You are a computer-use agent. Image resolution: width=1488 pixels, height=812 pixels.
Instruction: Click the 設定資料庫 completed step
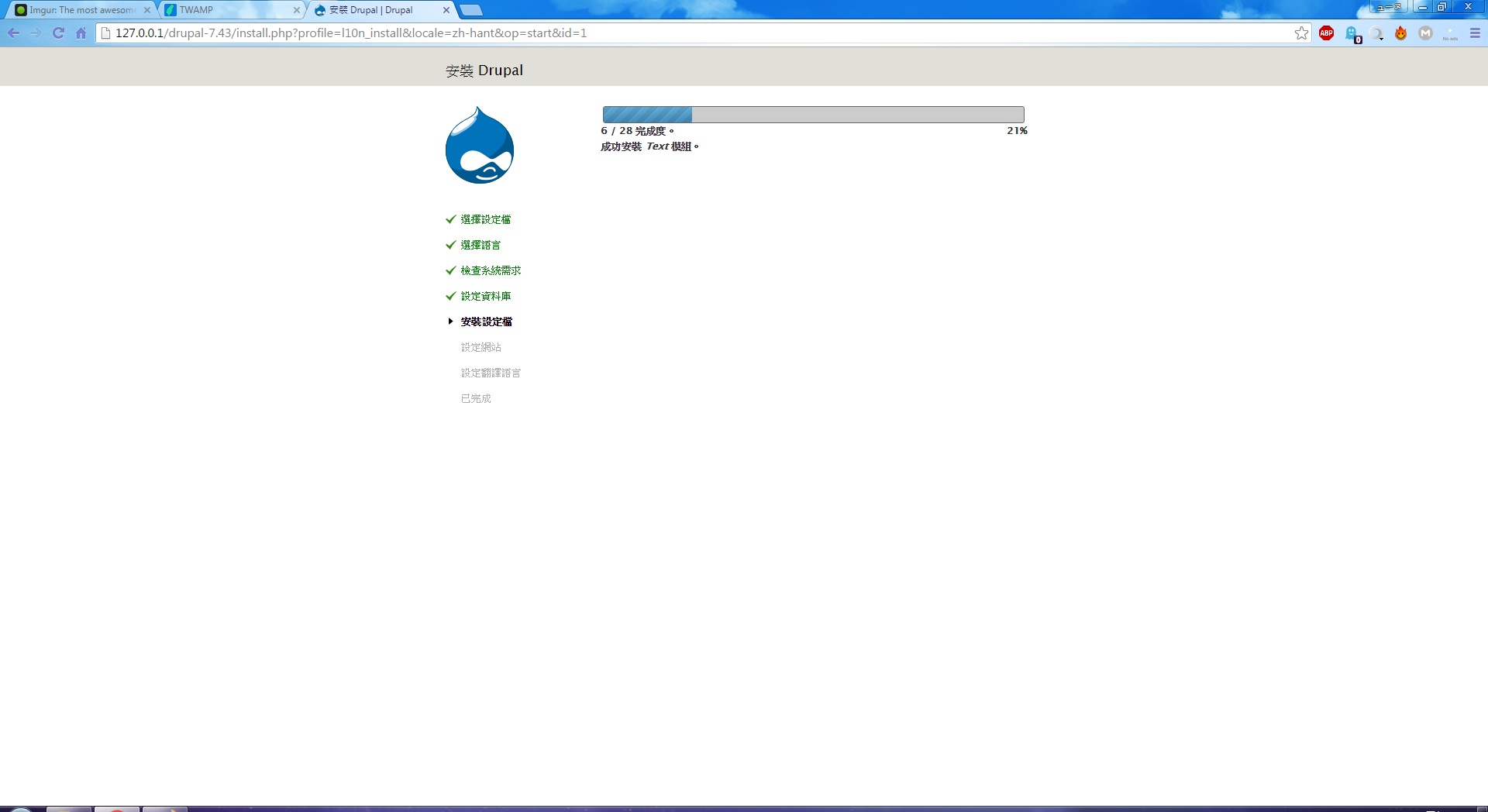(485, 296)
